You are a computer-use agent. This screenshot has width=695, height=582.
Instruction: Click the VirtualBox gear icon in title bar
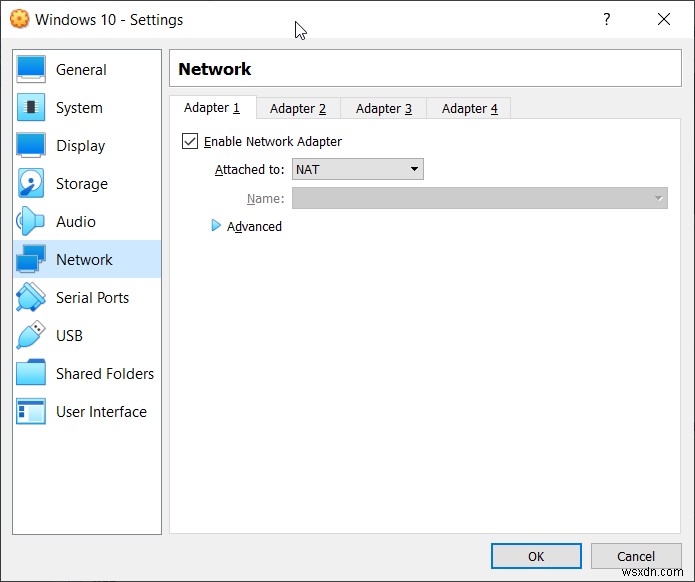(19, 19)
